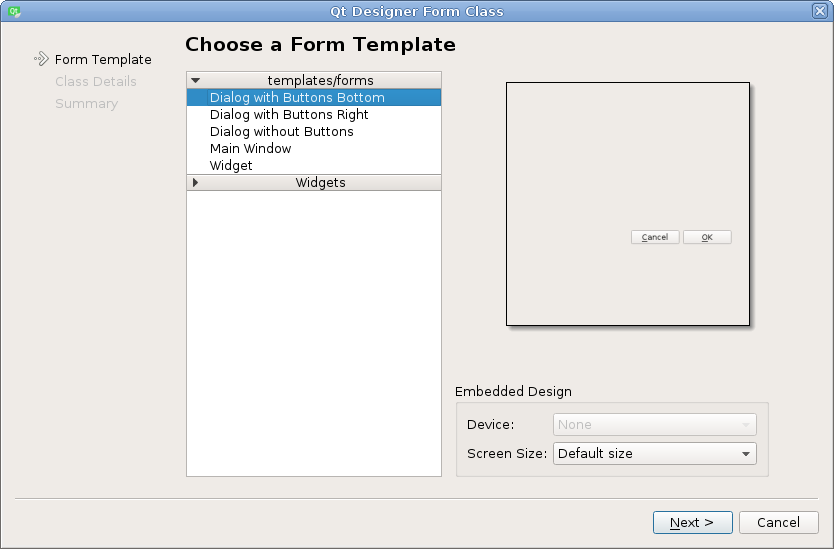This screenshot has height=549, width=834.
Task: Close the Qt Designer Form Class dialog
Action: pos(820,11)
